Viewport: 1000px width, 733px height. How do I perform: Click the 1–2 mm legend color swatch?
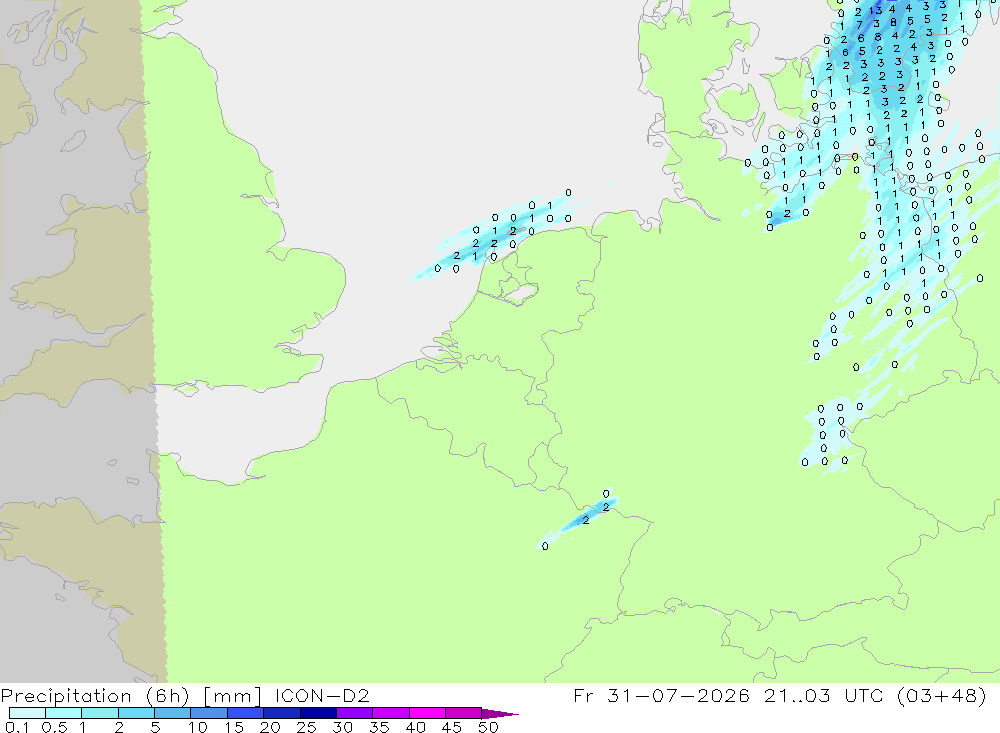[100, 713]
